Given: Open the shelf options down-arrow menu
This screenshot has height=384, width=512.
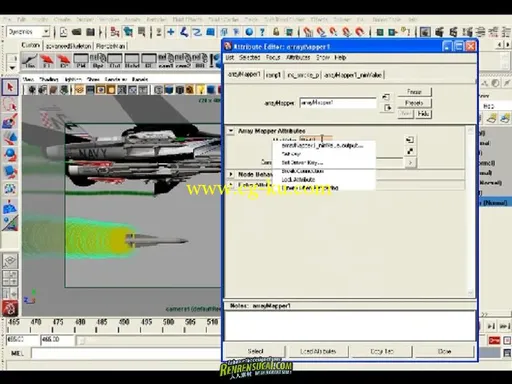Looking at the screenshot, I should coord(12,68).
